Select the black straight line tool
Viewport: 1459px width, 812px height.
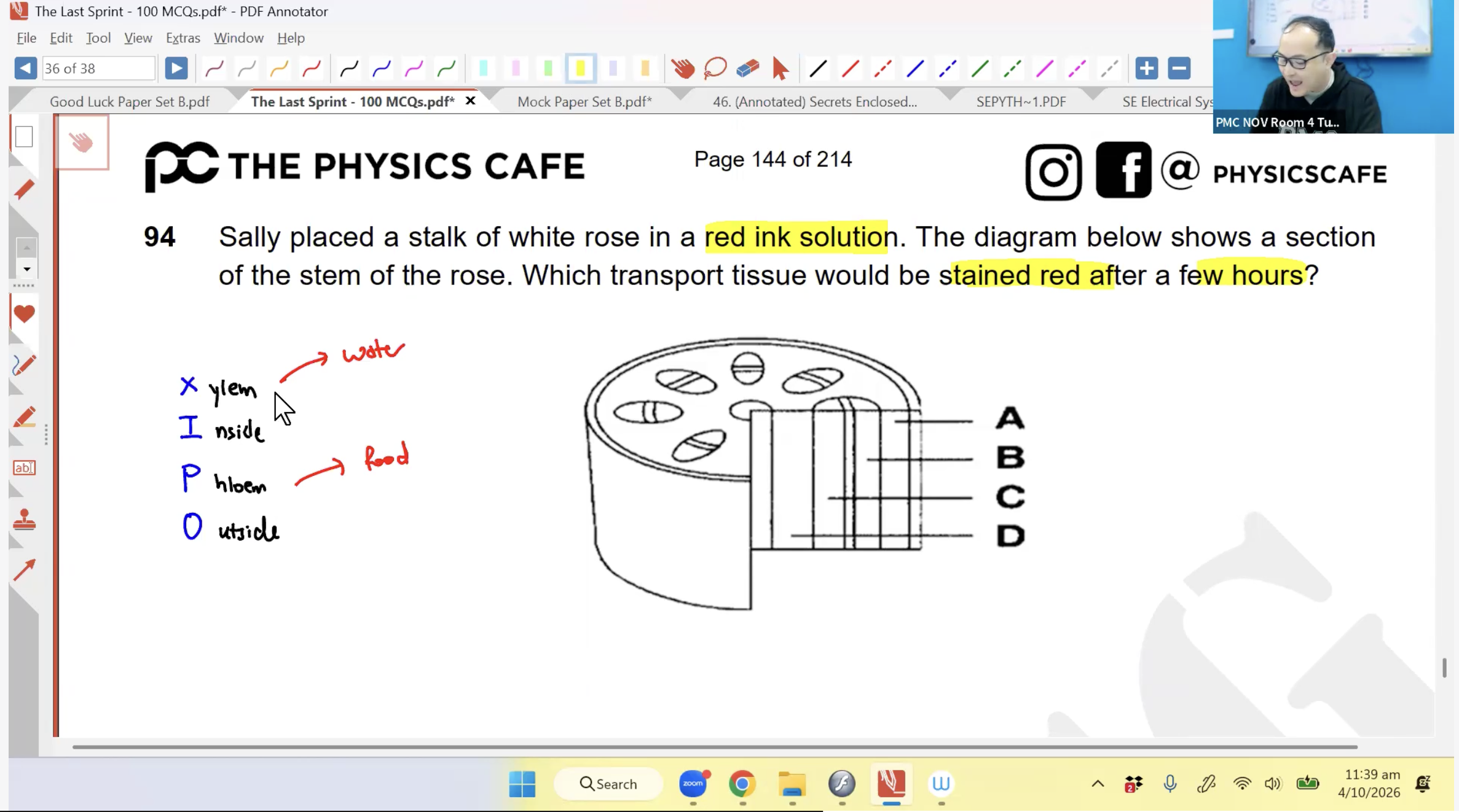(818, 68)
